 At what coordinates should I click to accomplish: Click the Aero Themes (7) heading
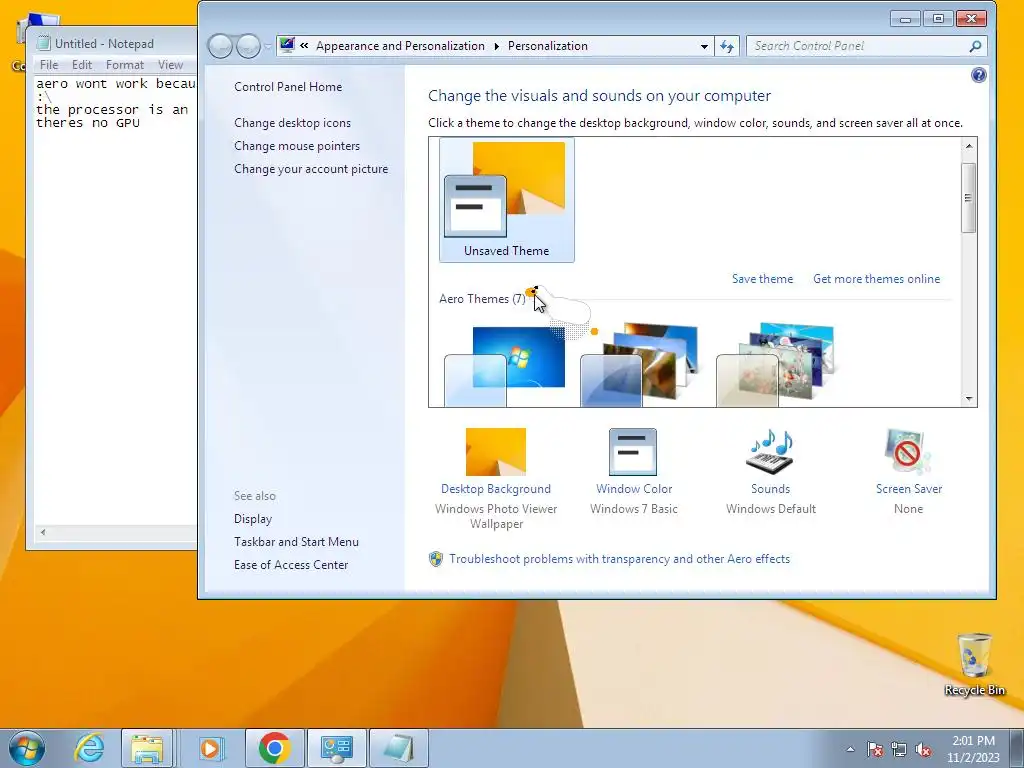482,298
